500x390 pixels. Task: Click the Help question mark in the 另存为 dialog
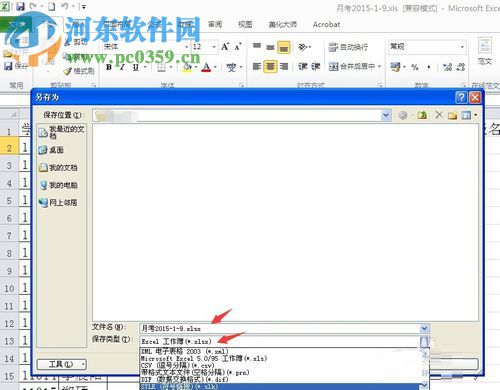point(461,97)
